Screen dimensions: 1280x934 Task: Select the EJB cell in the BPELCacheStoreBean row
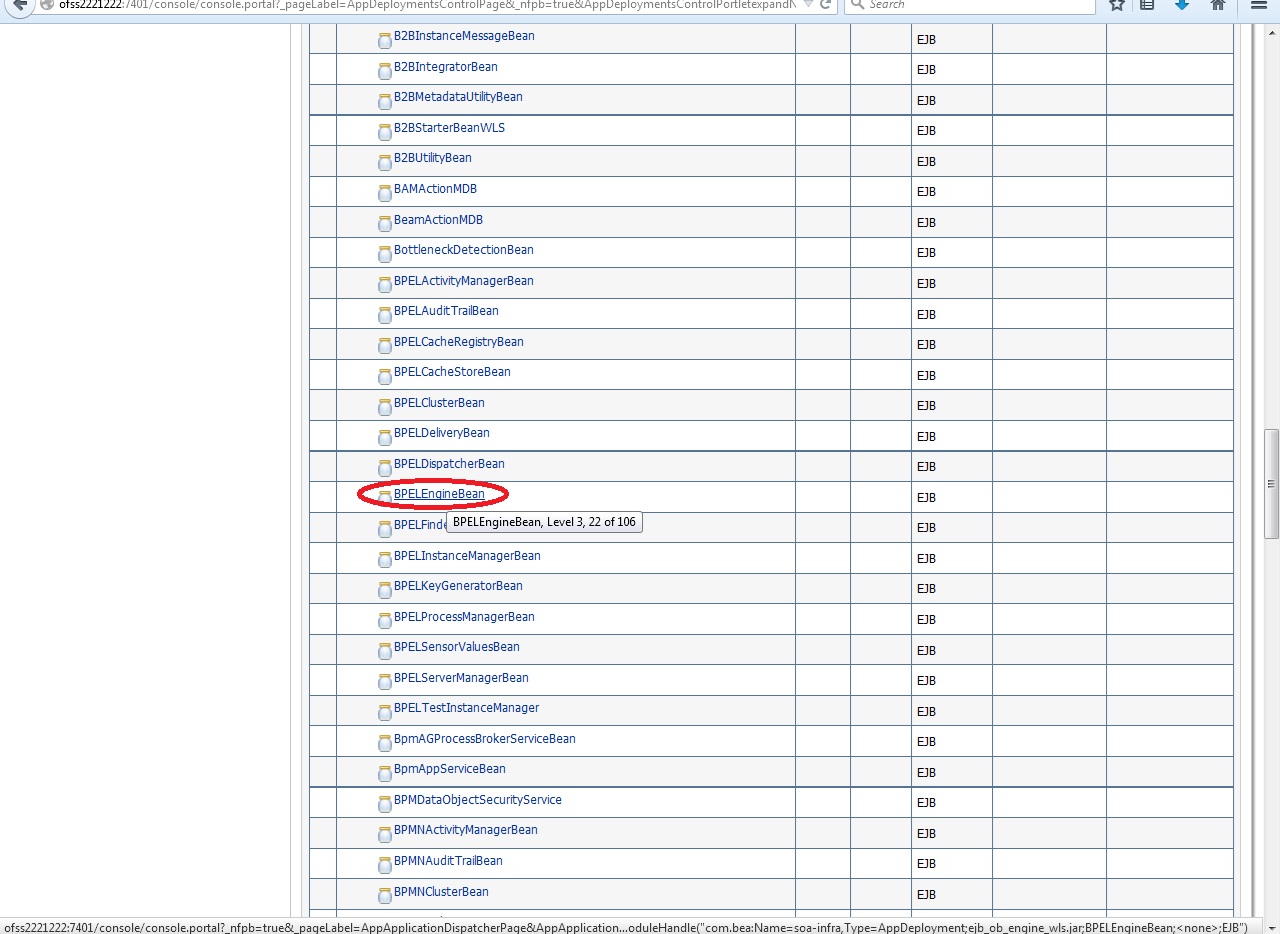click(x=951, y=375)
